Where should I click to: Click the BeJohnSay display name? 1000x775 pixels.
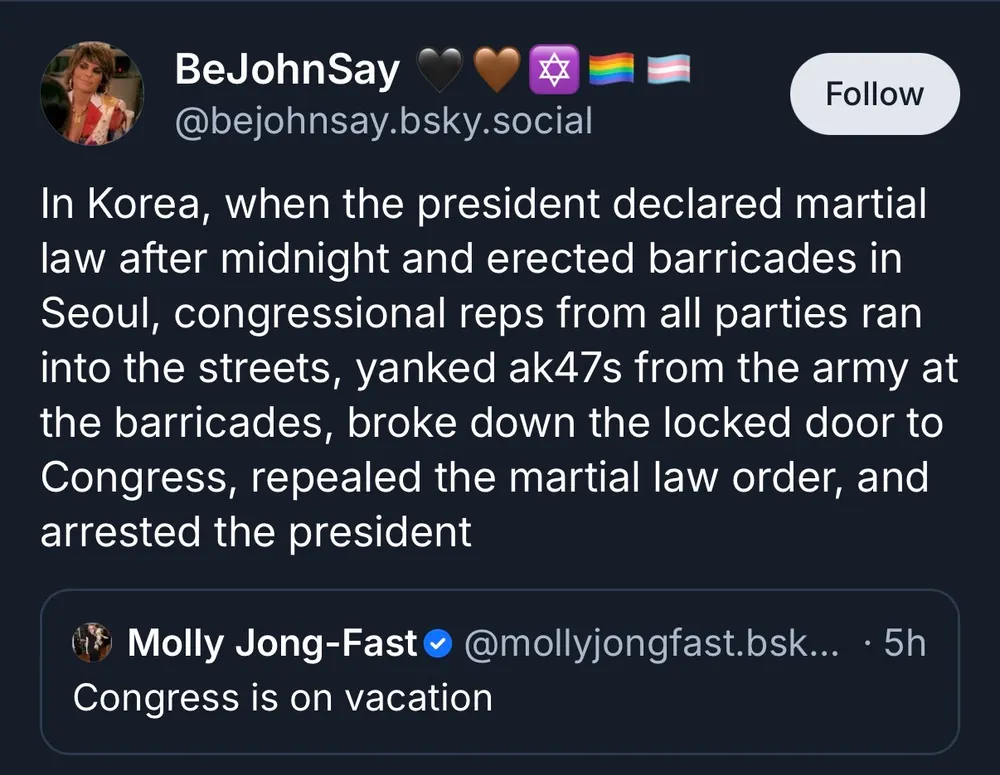click(286, 69)
